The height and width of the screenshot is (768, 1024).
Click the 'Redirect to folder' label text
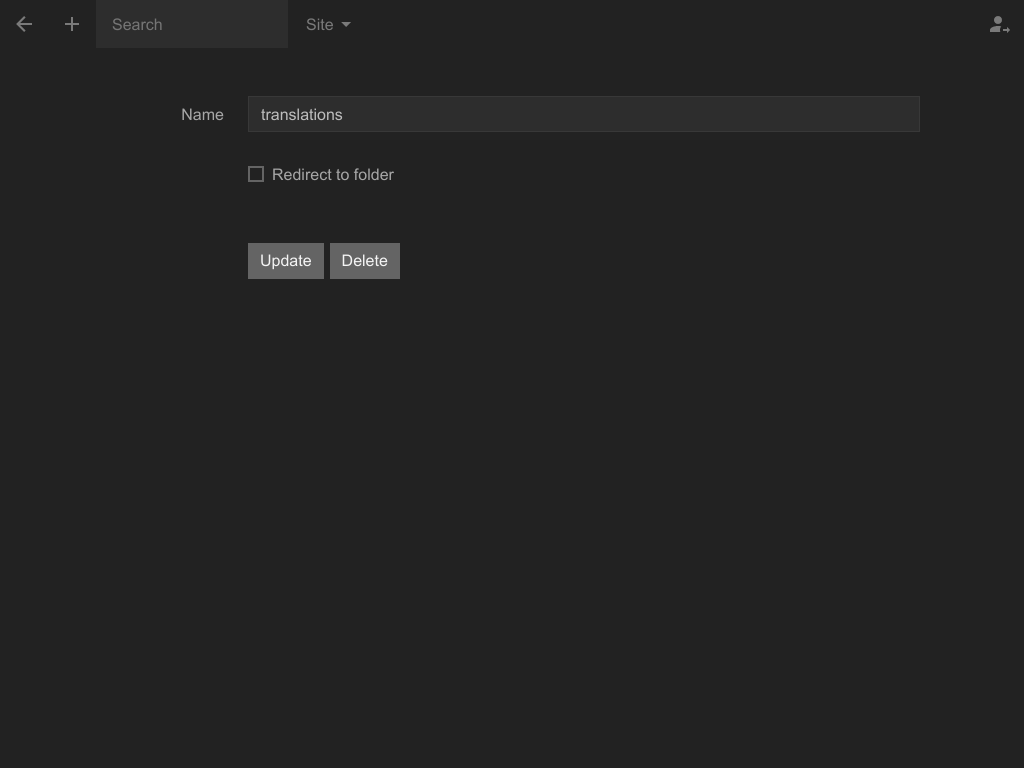(x=332, y=174)
